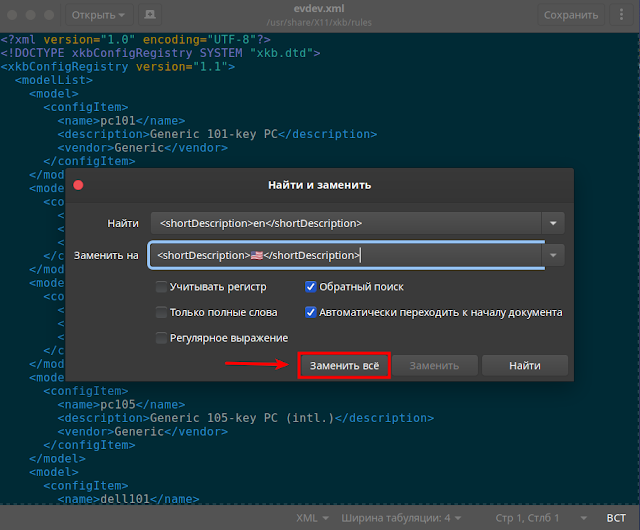
Task: Enable the Учитывать регистр checkbox
Action: coord(161,287)
